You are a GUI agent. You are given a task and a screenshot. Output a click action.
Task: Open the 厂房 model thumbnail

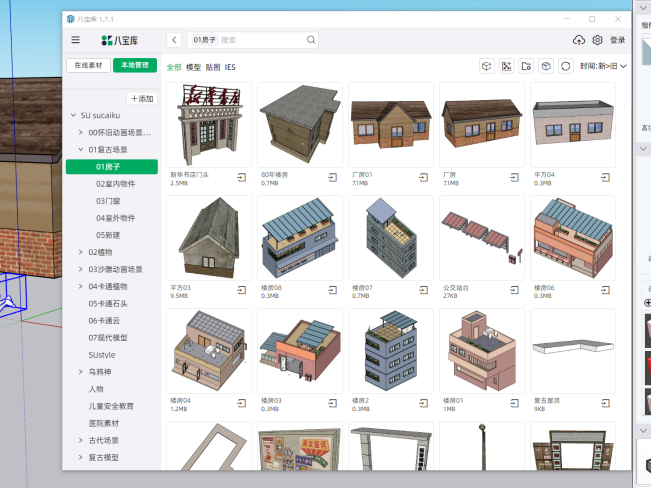click(x=482, y=125)
